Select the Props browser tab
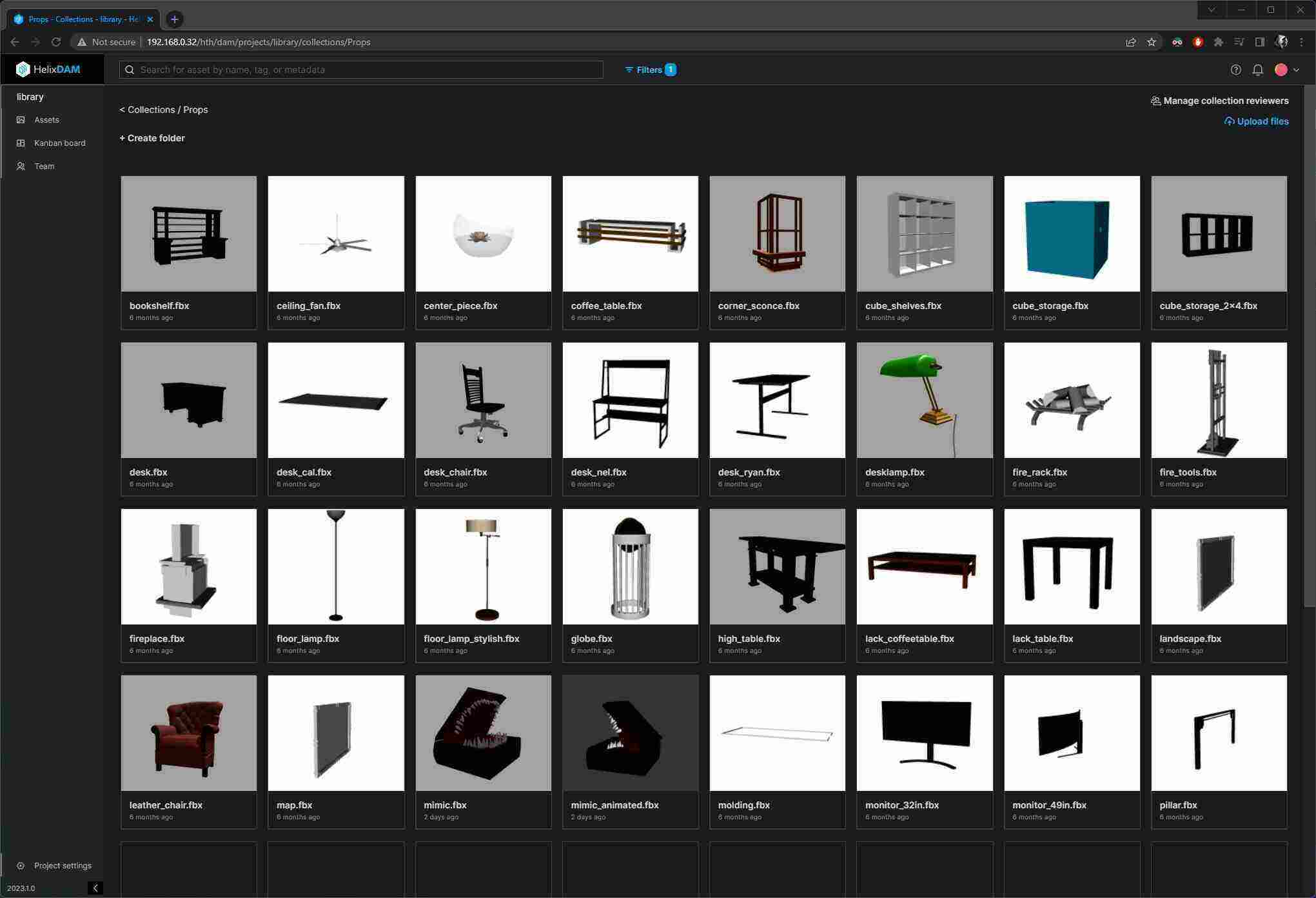 click(x=77, y=19)
